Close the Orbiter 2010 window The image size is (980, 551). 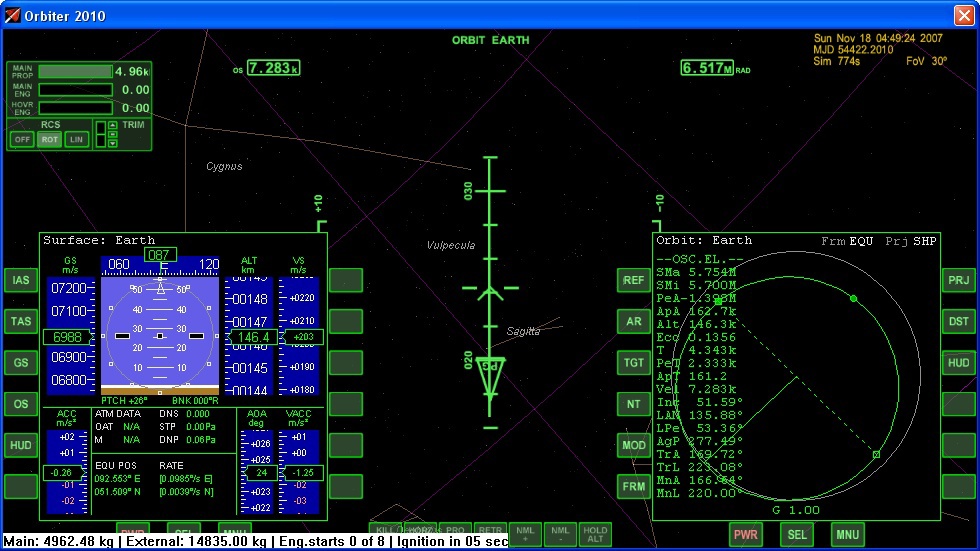coord(964,15)
